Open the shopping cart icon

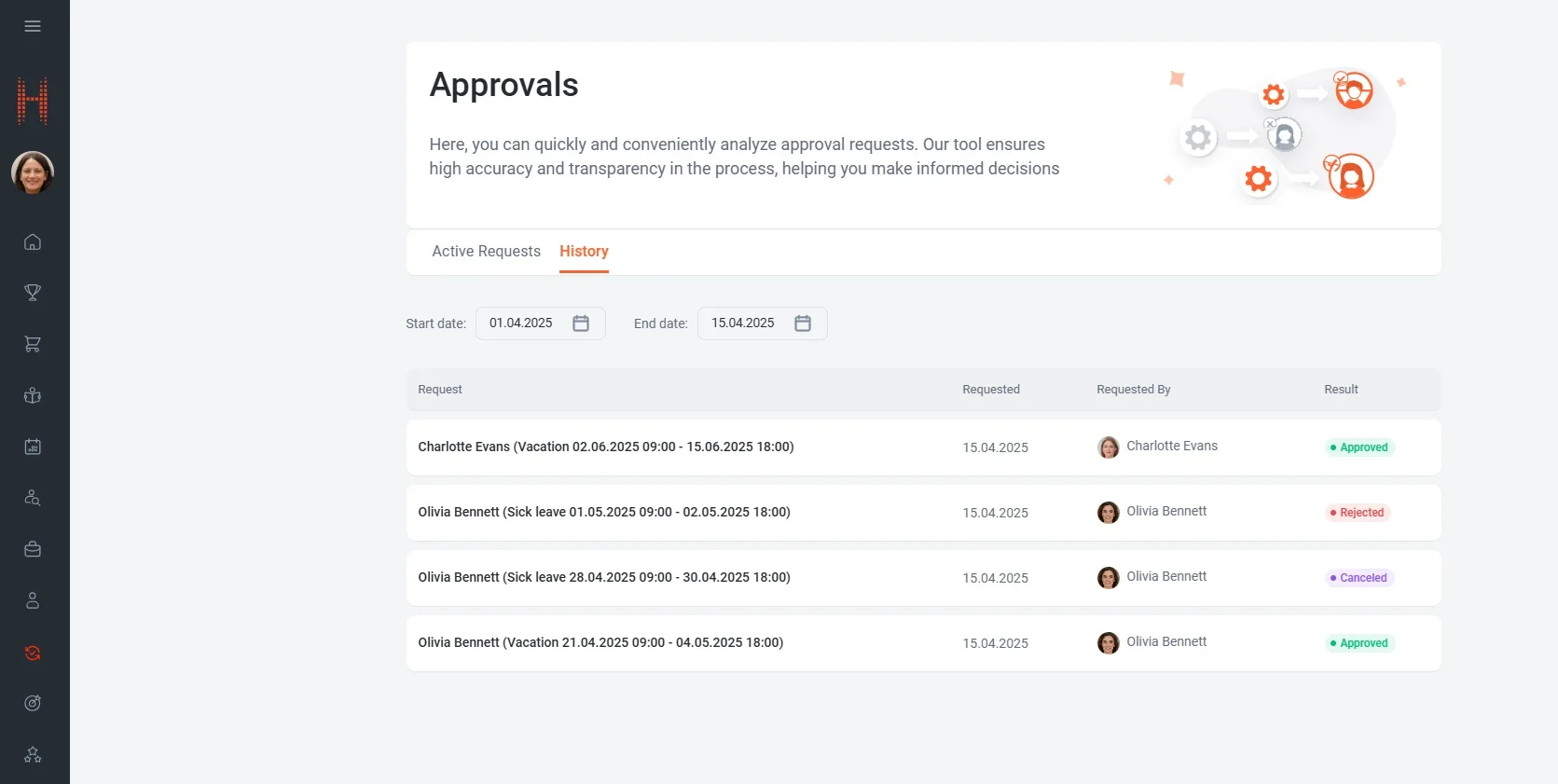pos(33,344)
